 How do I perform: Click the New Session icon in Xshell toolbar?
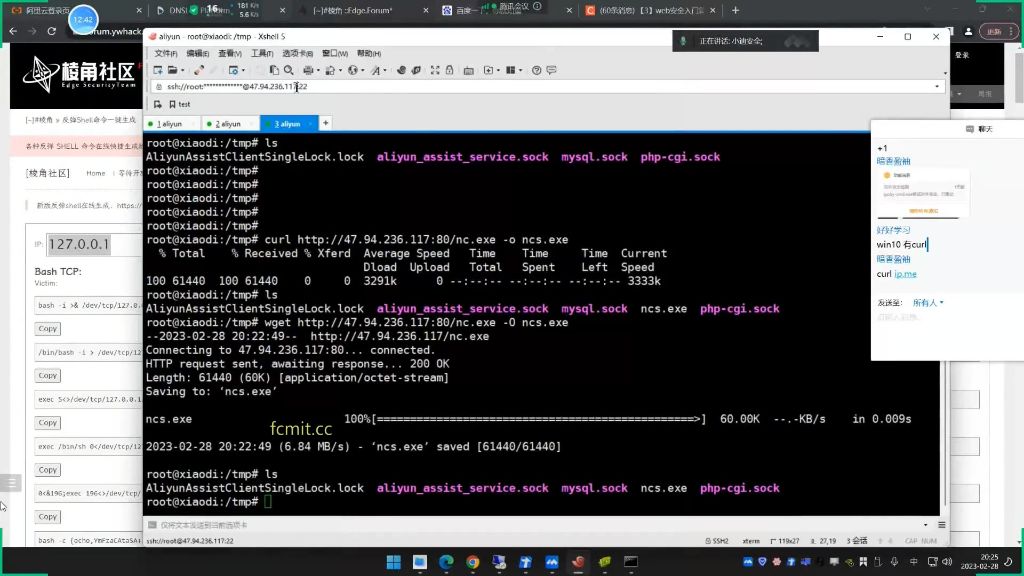157,70
